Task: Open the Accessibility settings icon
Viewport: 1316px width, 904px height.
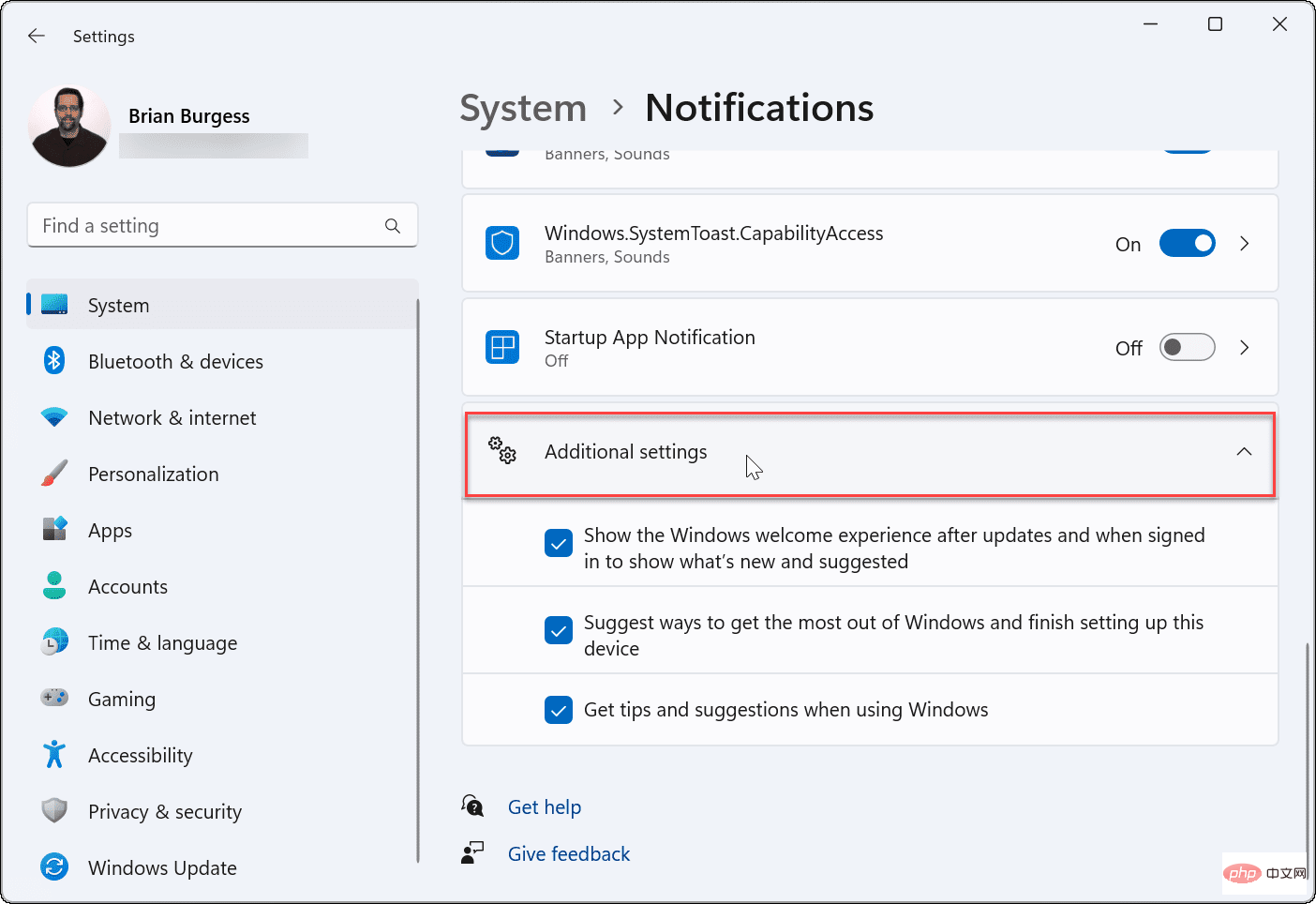Action: [x=54, y=755]
